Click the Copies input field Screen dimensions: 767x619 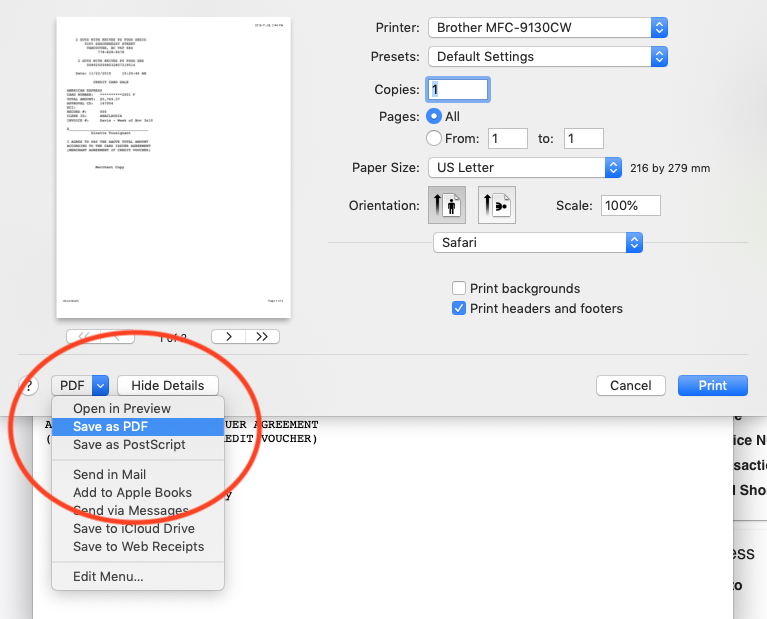pyautogui.click(x=458, y=89)
